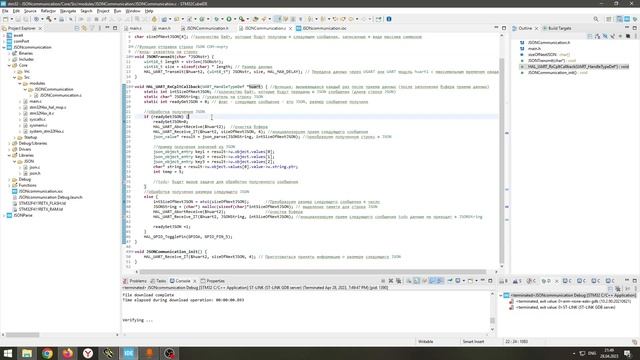Toggle Mark Occurrences in main toolbar
The width and height of the screenshot is (640, 360).
pyautogui.click(x=278, y=19)
